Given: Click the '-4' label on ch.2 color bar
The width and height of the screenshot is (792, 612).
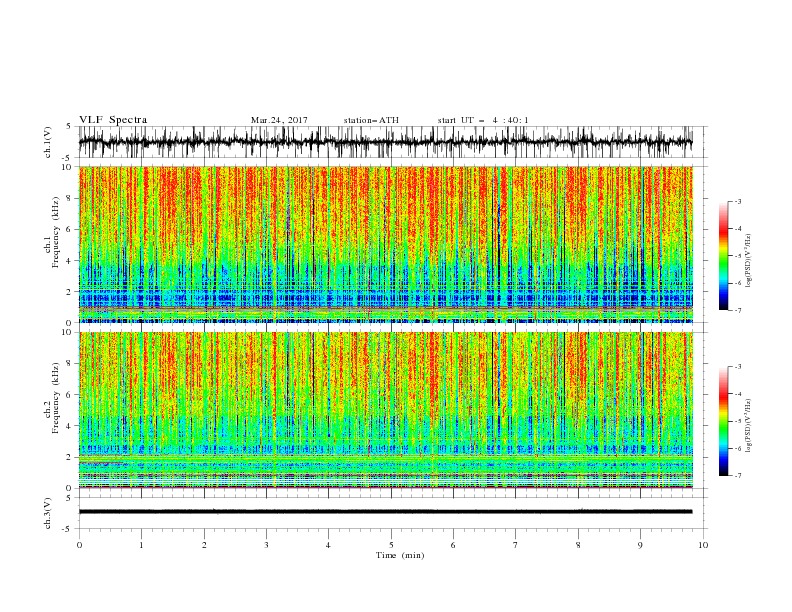Looking at the screenshot, I should tap(738, 394).
